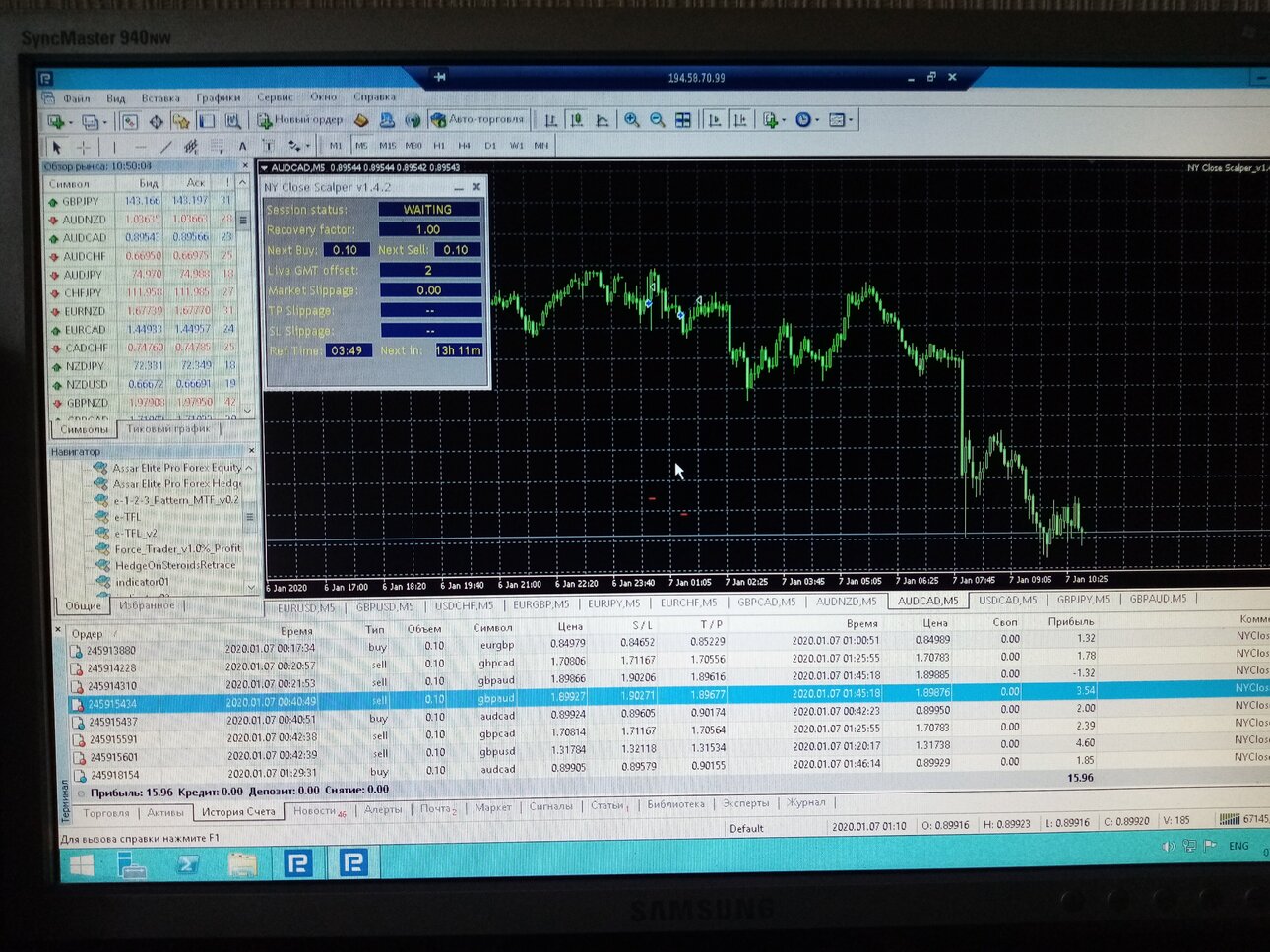
Task: Zoom out the chart
Action: 657,120
